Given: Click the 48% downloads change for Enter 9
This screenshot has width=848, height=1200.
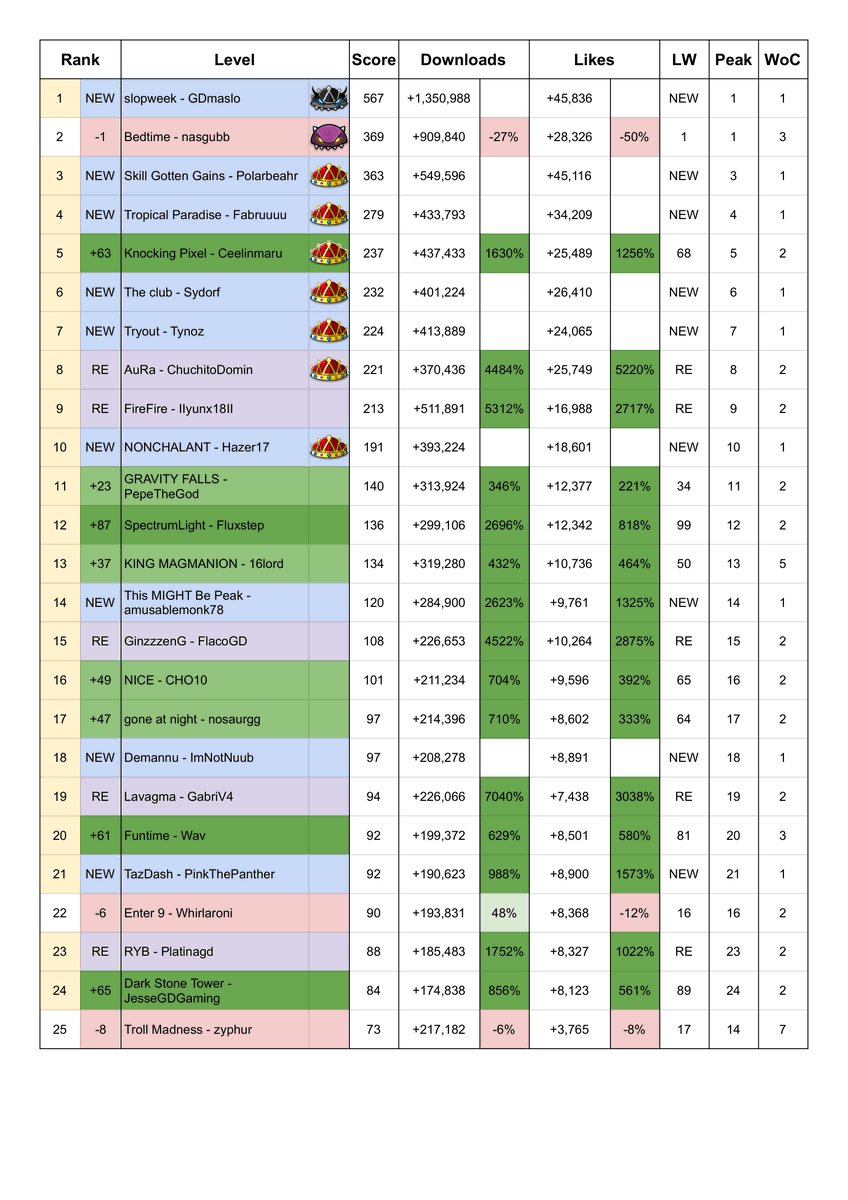Looking at the screenshot, I should pos(504,912).
